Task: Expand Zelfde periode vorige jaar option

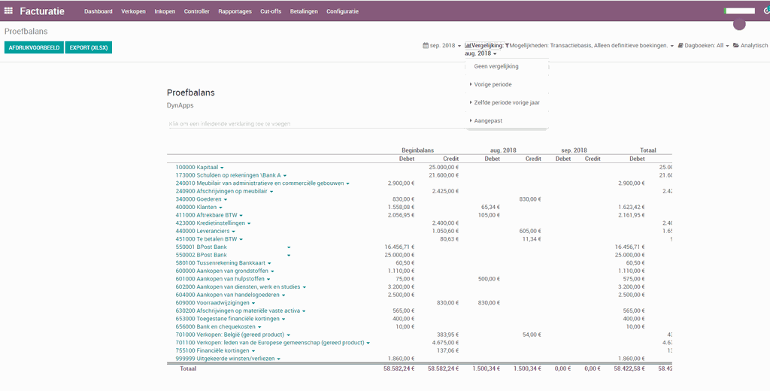Action: pyautogui.click(x=506, y=103)
